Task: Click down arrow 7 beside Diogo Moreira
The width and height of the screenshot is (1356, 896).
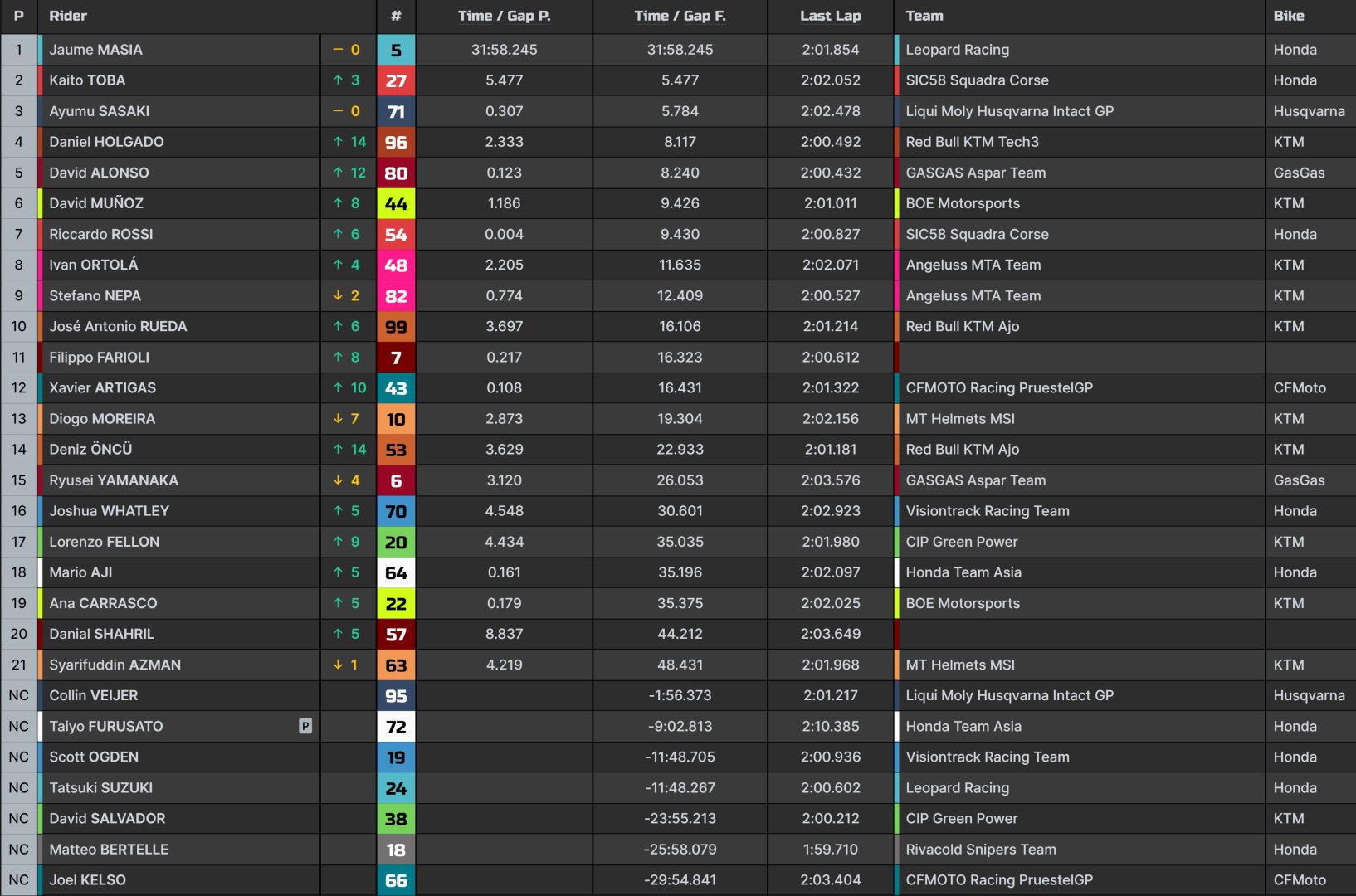Action: point(346,419)
